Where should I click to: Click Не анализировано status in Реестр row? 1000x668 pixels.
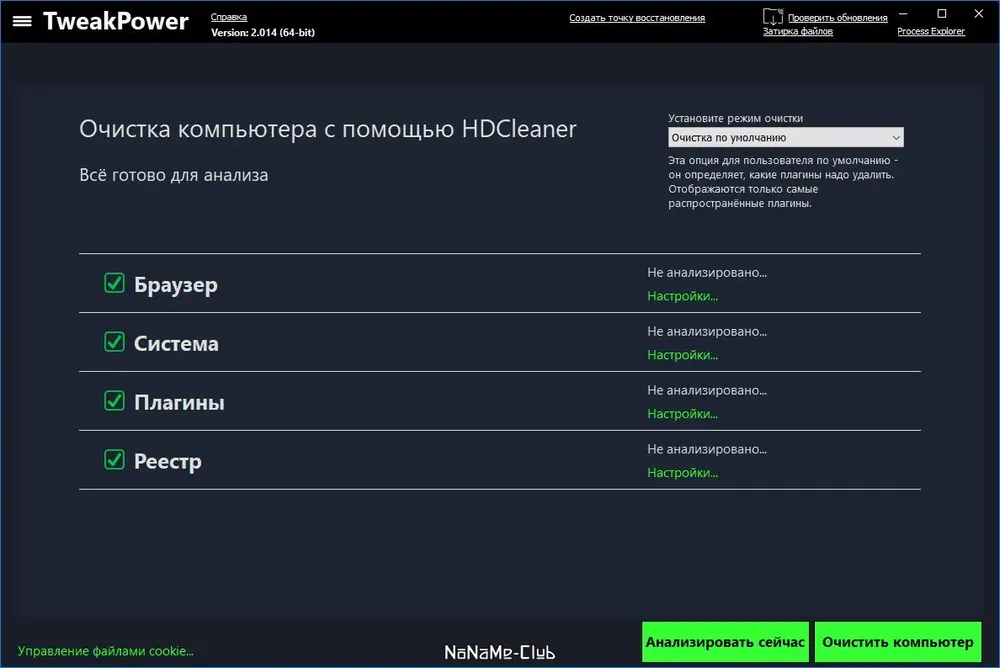click(707, 449)
